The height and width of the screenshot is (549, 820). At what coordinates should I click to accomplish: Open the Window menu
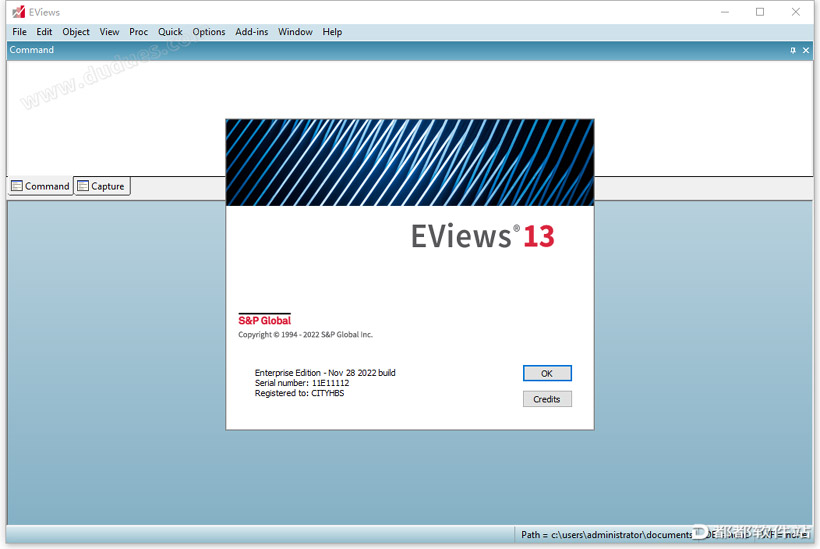coord(295,32)
